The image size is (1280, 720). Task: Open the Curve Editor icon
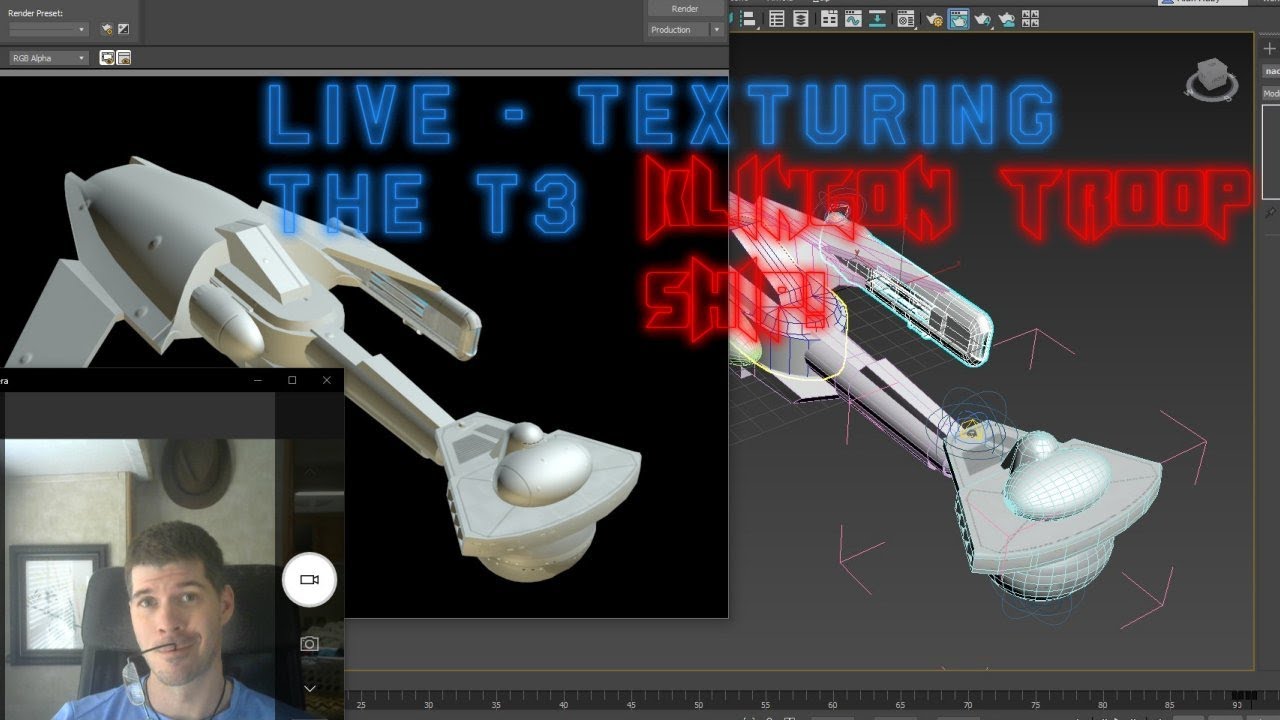coord(853,18)
